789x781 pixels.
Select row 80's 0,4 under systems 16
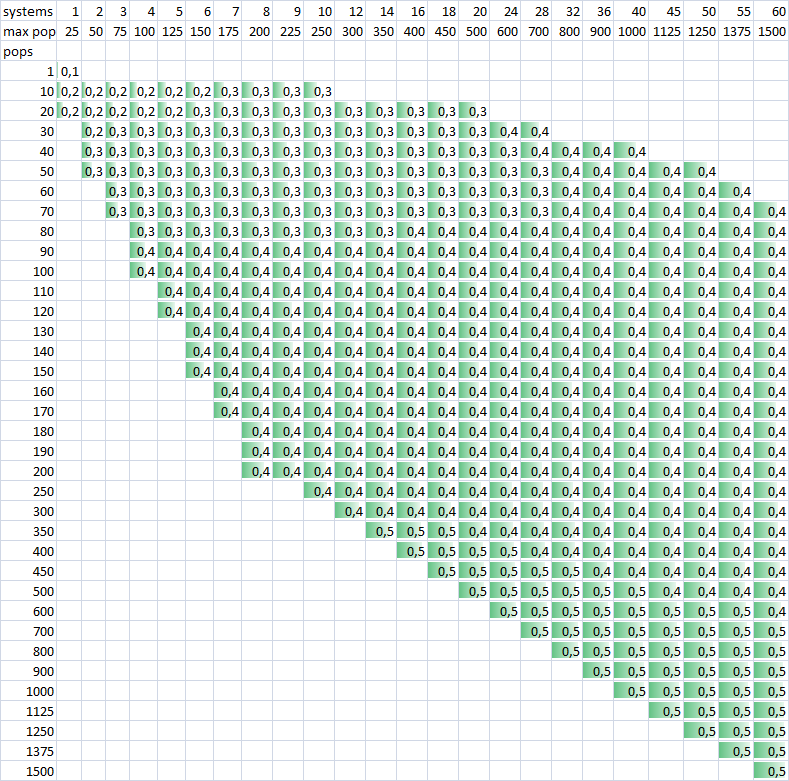tap(412, 231)
